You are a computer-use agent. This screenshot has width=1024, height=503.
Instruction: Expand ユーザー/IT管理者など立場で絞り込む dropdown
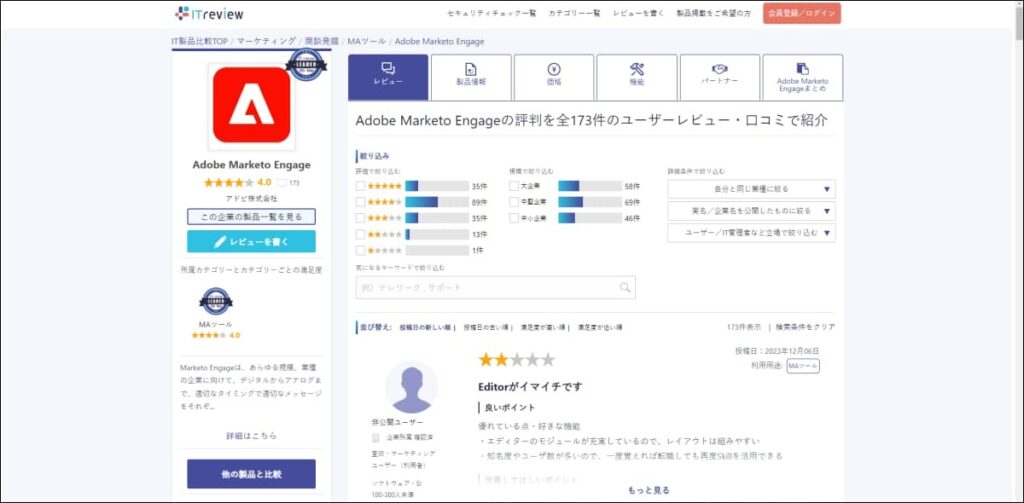[751, 233]
